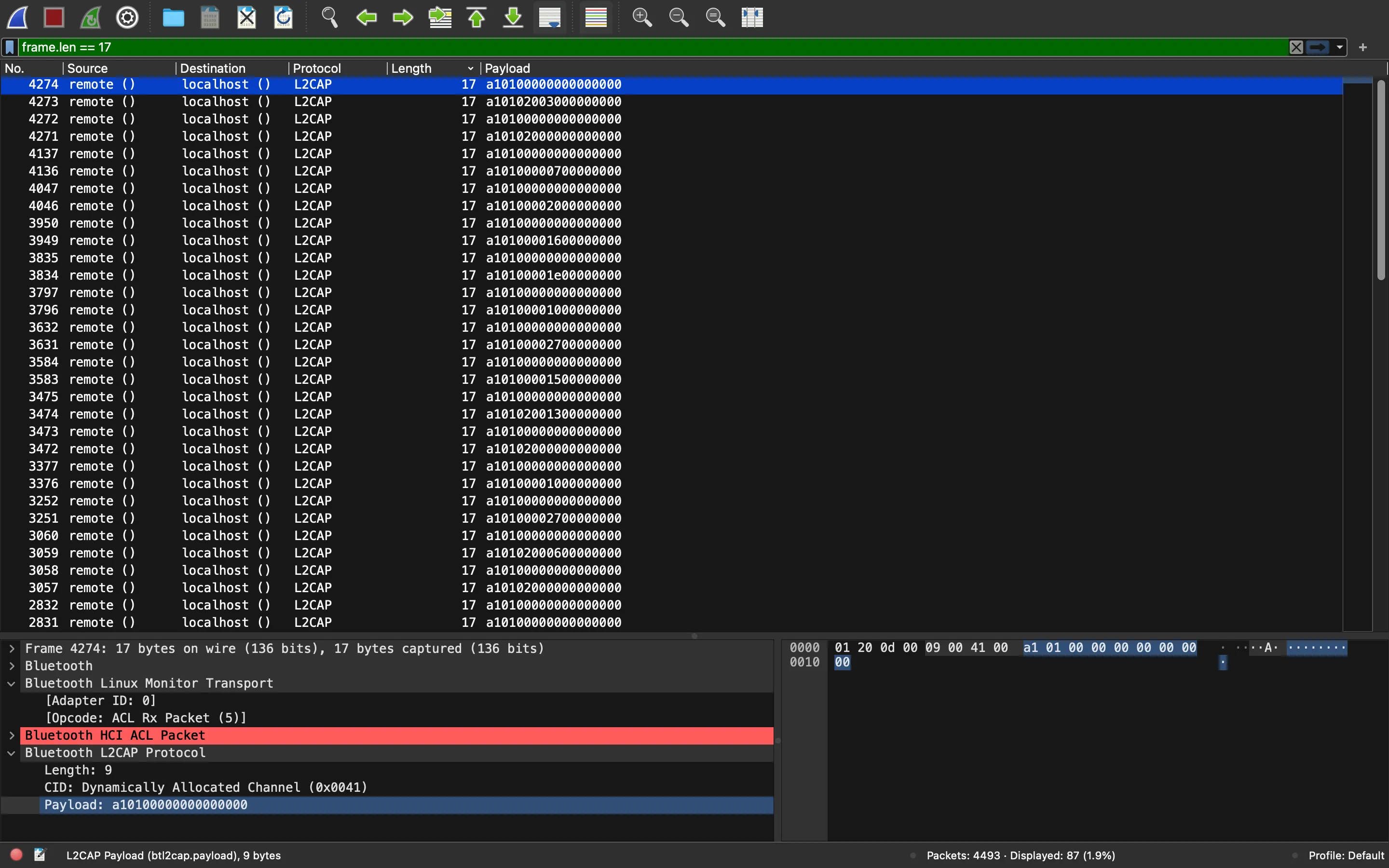Image resolution: width=1389 pixels, height=868 pixels.
Task: Jump to the first packet
Action: pos(477,17)
